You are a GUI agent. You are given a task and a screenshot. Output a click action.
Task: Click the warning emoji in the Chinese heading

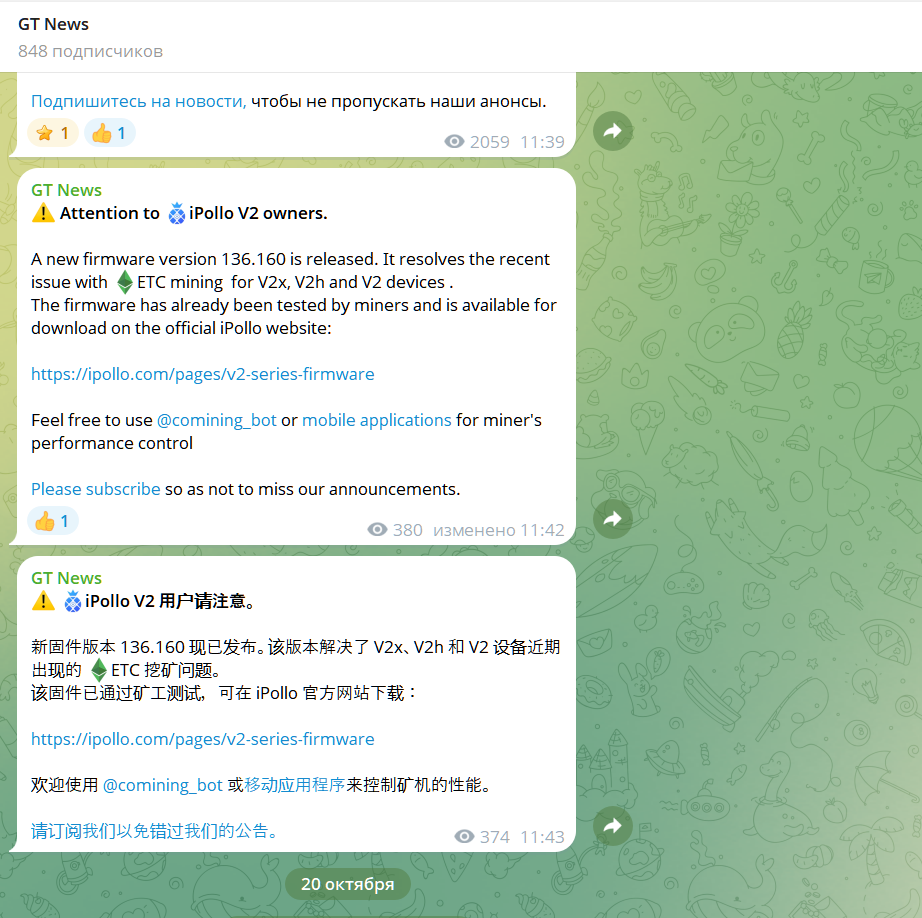(44, 601)
